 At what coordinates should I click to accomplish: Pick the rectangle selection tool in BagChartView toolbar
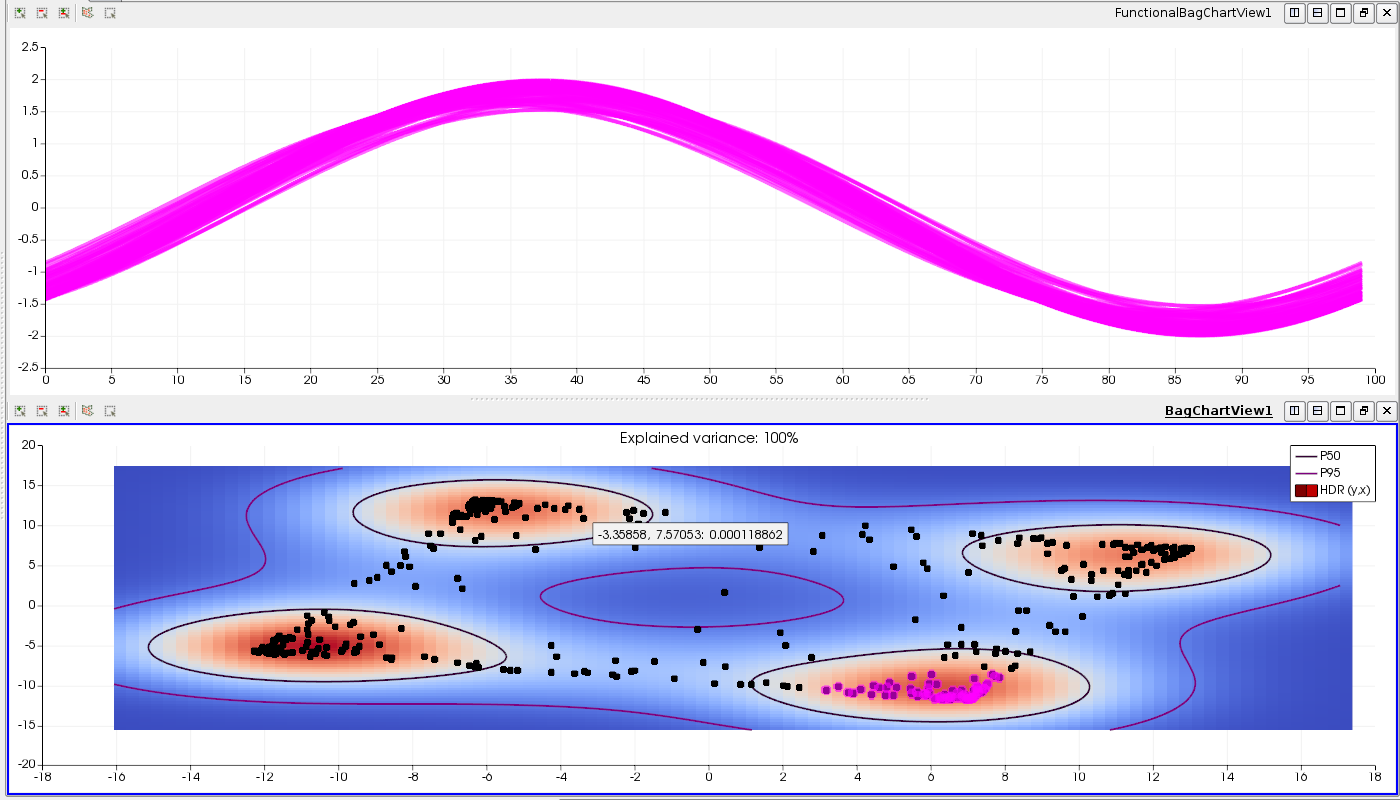pyautogui.click(x=108, y=410)
